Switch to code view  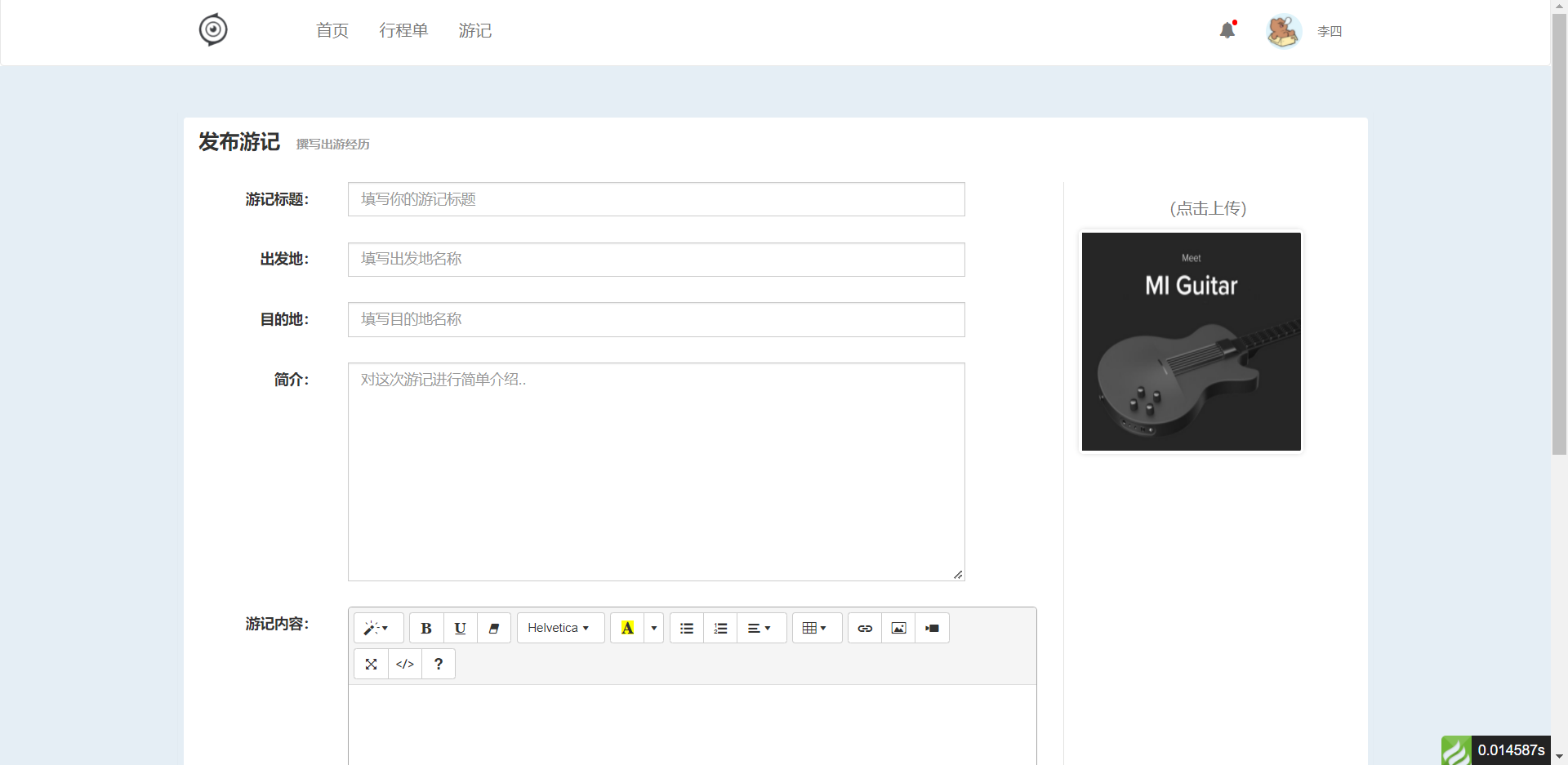(405, 664)
